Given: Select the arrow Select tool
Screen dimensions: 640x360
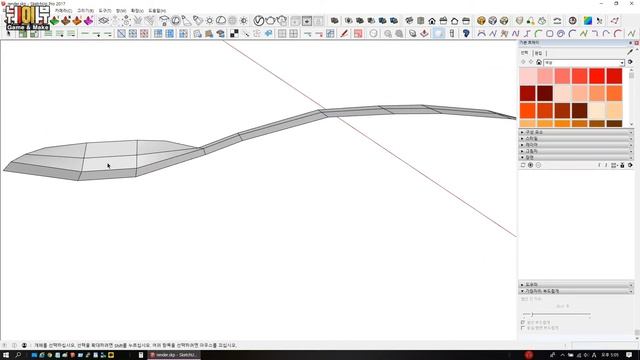Looking at the screenshot, I should pos(9,33).
